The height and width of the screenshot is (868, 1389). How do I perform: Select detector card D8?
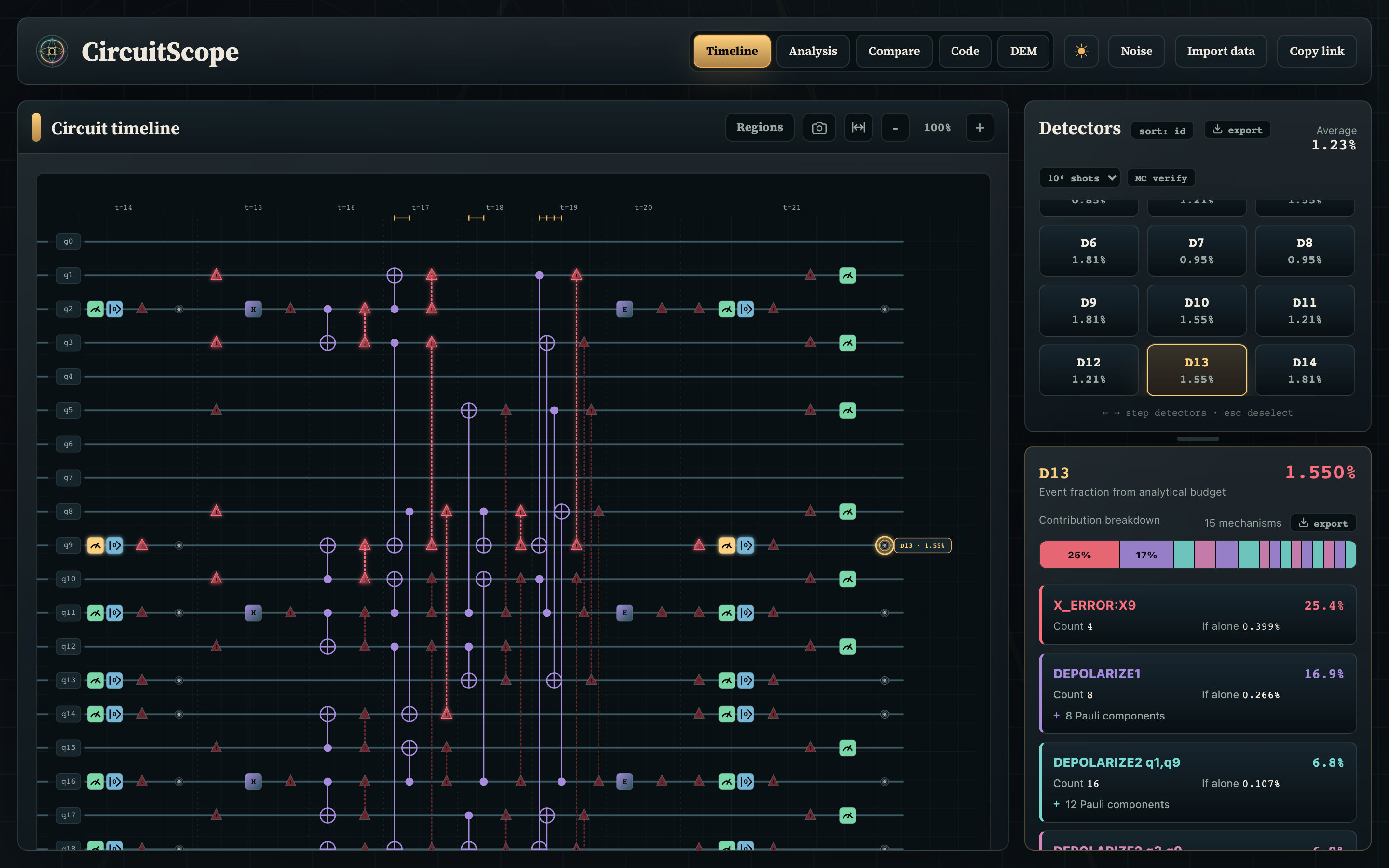1305,251
